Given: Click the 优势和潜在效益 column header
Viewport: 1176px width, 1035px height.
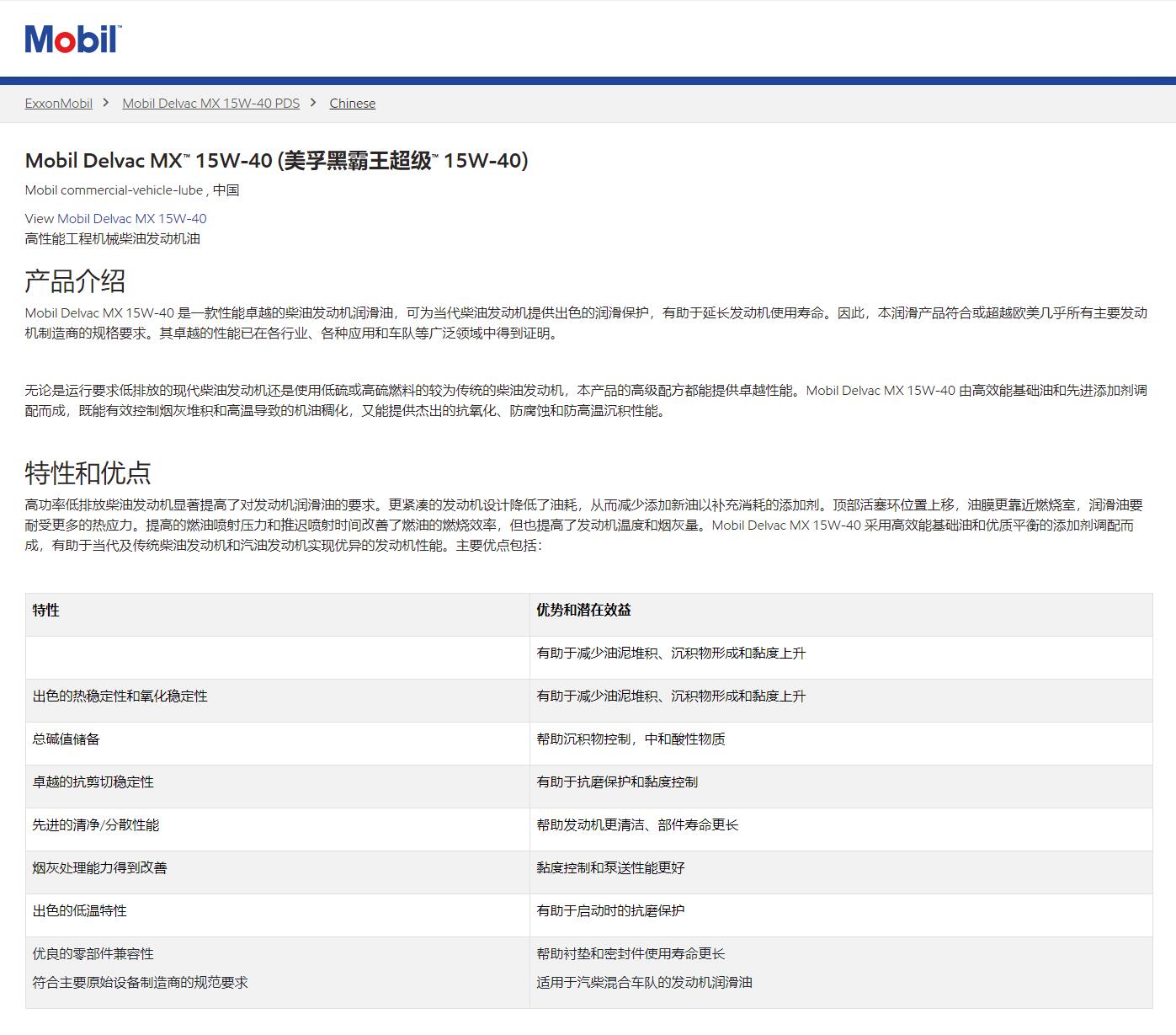Looking at the screenshot, I should click(x=841, y=615).
